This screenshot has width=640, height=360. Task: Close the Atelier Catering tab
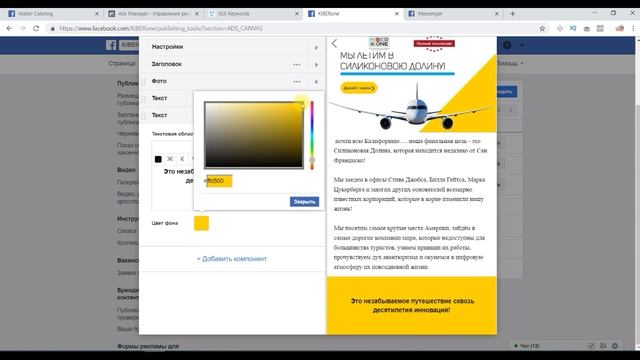tap(97, 13)
